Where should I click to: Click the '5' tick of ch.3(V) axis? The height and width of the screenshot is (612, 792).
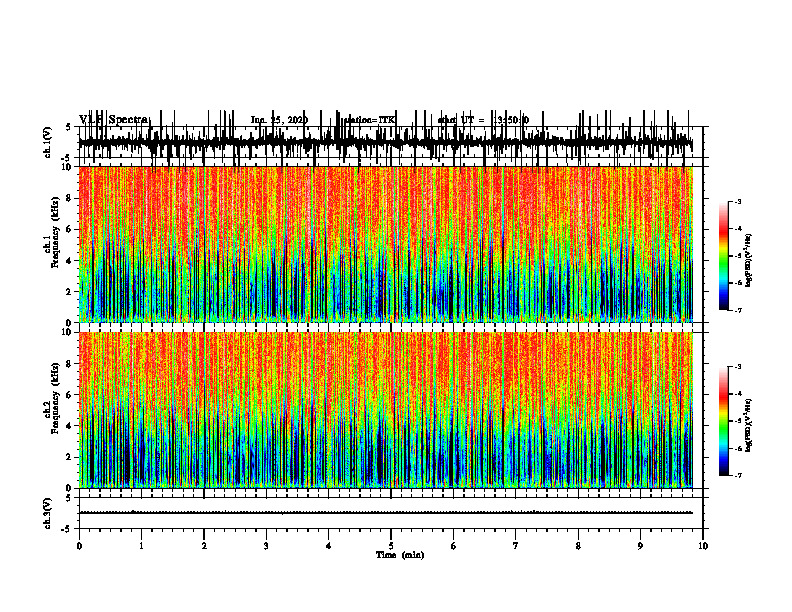(x=69, y=498)
